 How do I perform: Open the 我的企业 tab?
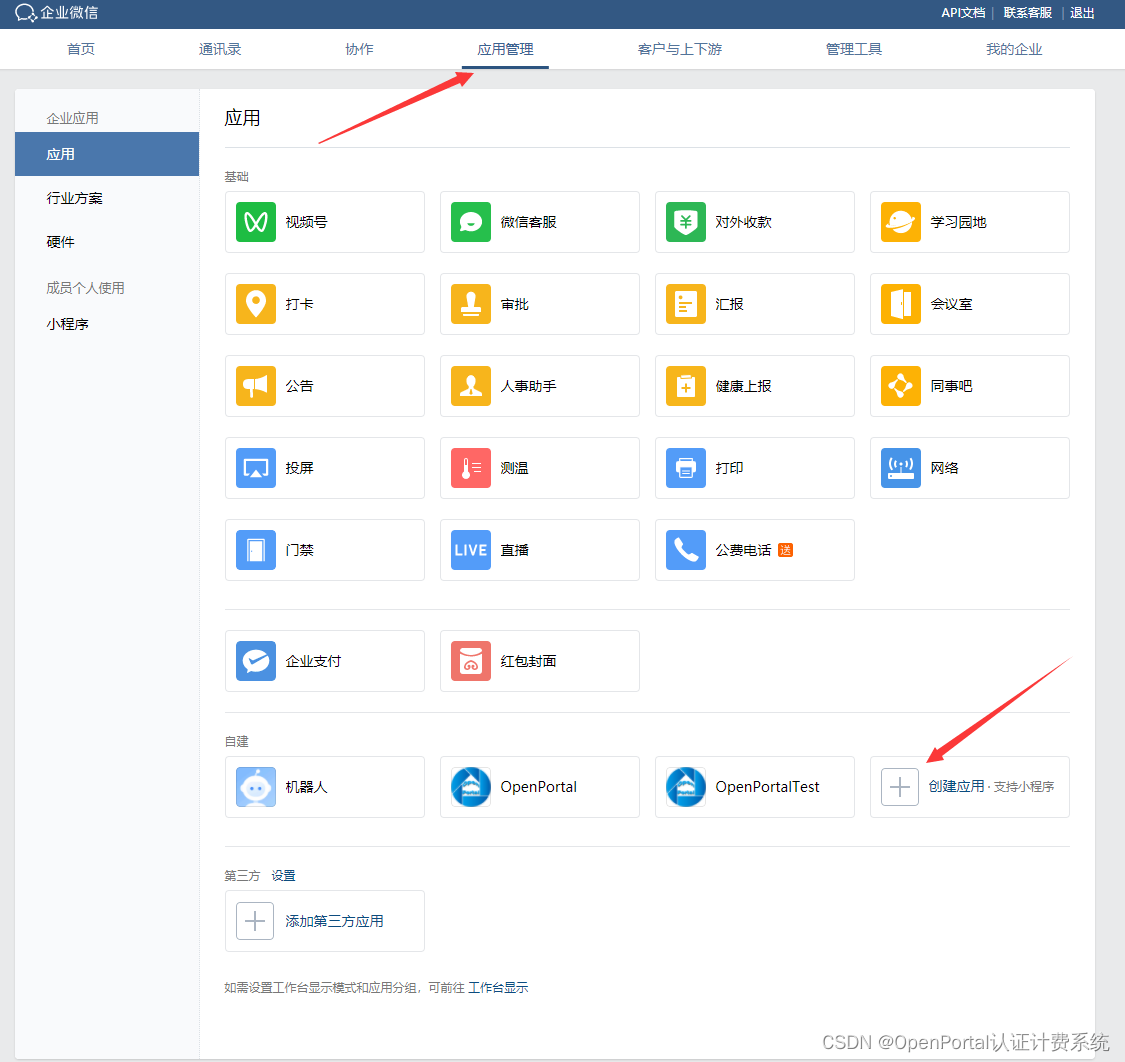[x=1014, y=49]
